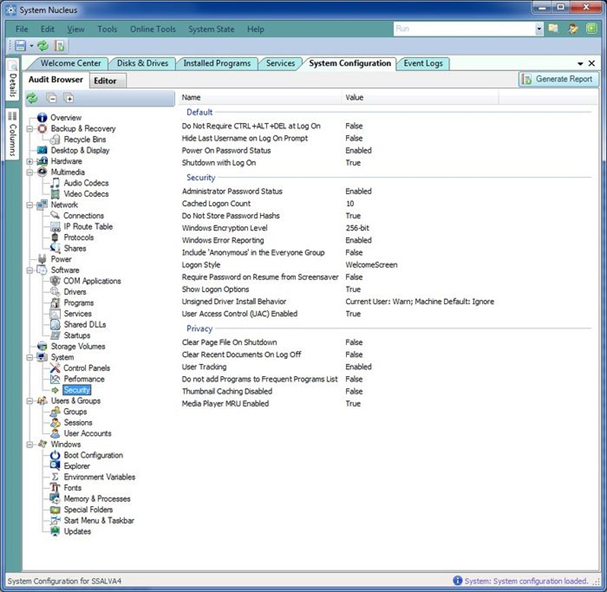Screen dimensions: 607x592
Task: Click the Save icon in the toolbar
Action: point(18,46)
